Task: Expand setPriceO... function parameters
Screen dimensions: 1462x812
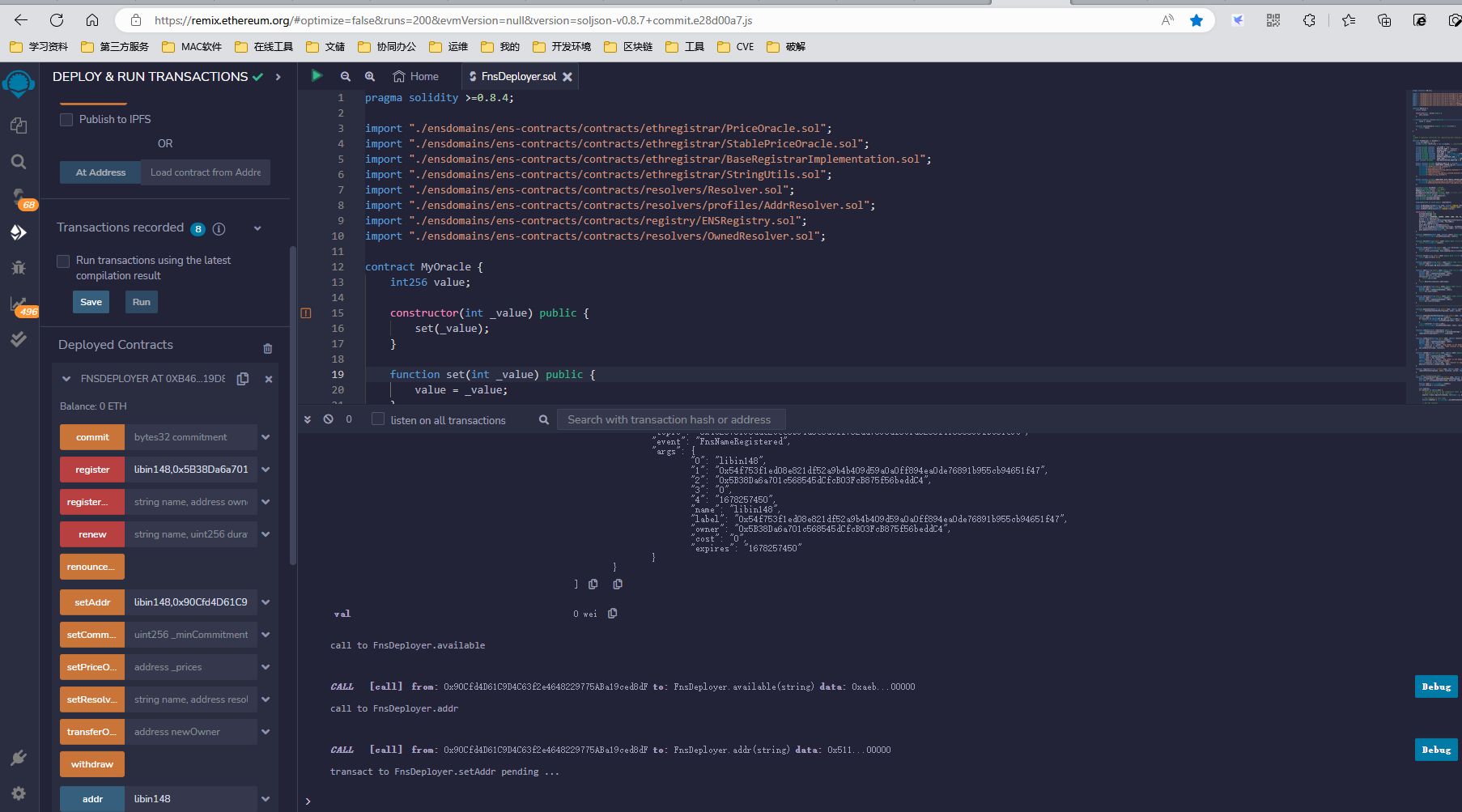Action: (266, 667)
